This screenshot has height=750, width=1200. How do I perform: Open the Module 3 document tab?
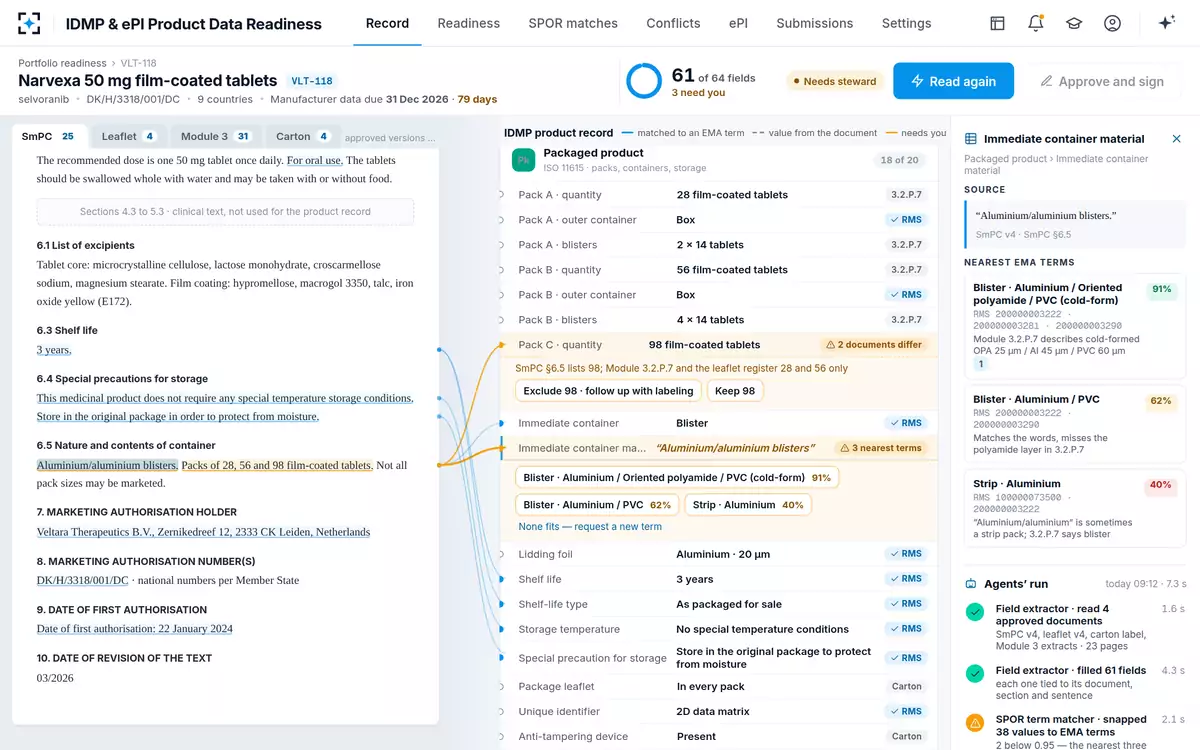(215, 136)
